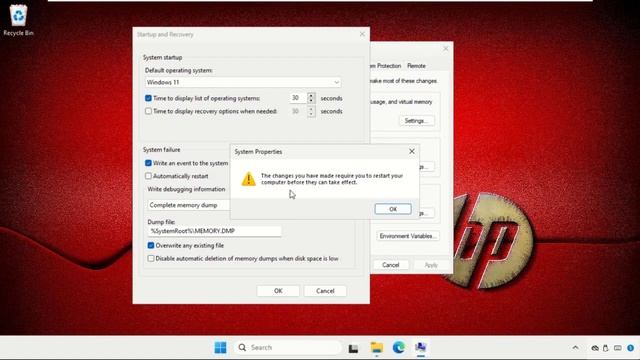Open File Explorer from the taskbar
Image resolution: width=640 pixels, height=360 pixels.
[x=376, y=347]
